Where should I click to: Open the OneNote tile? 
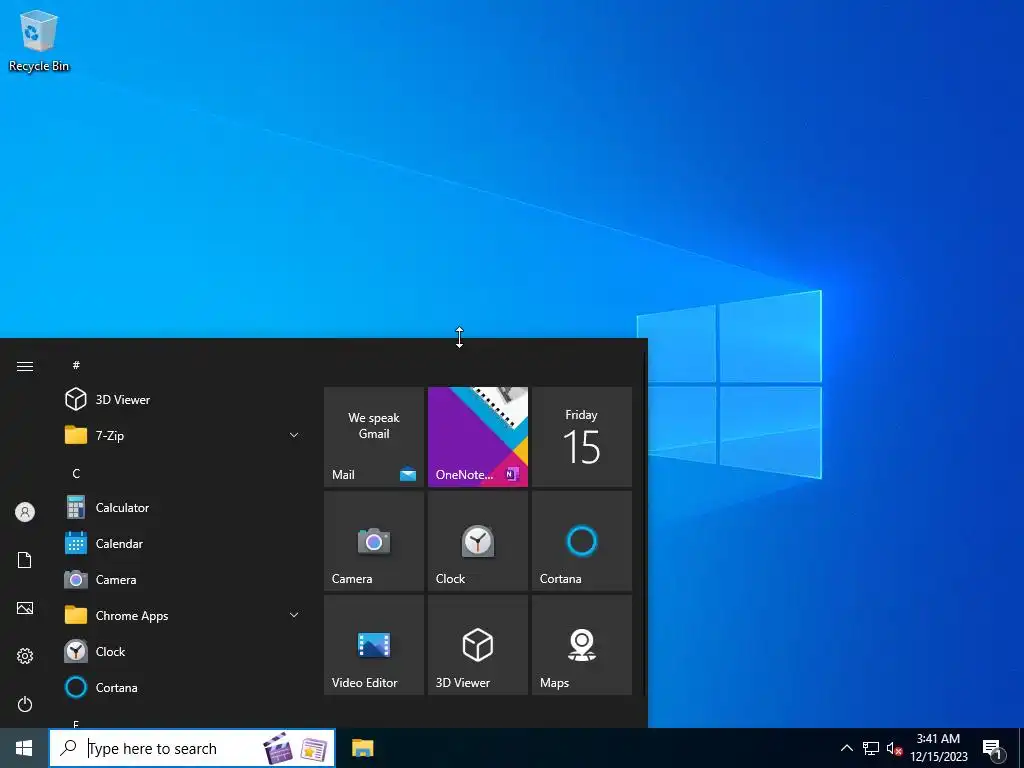click(x=477, y=437)
